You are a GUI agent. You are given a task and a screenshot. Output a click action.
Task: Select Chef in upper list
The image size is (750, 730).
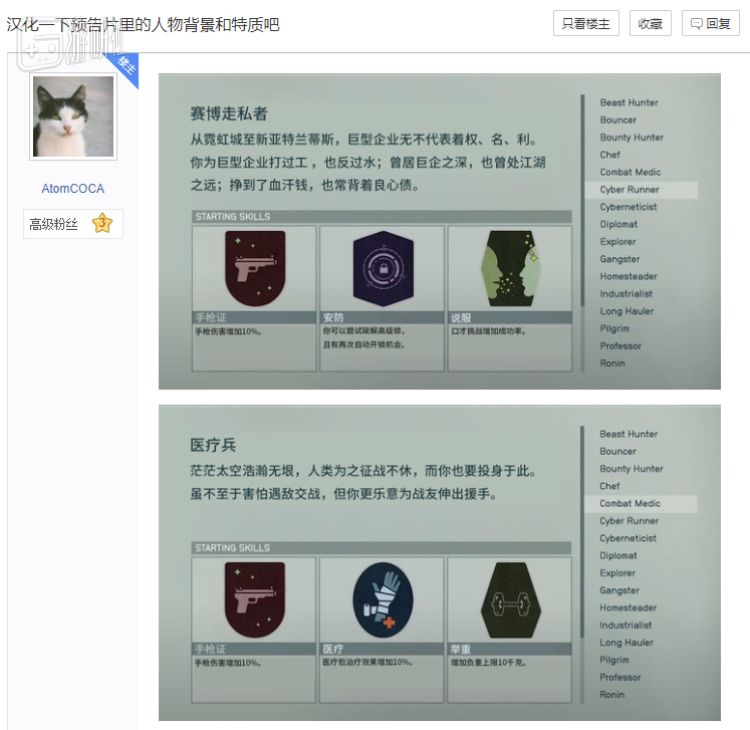pyautogui.click(x=610, y=155)
